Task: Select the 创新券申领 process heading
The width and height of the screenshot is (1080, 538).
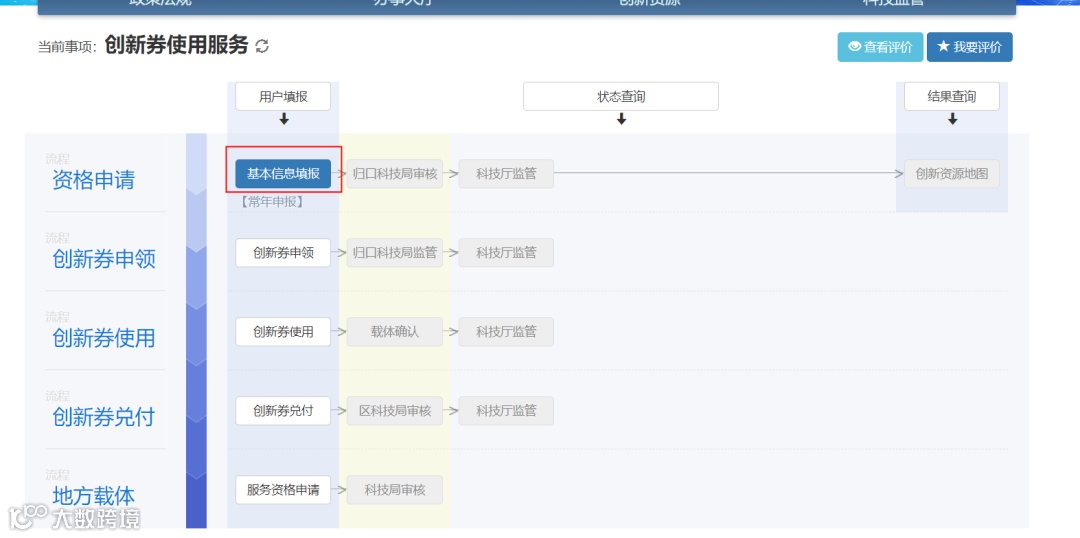Action: click(x=104, y=260)
